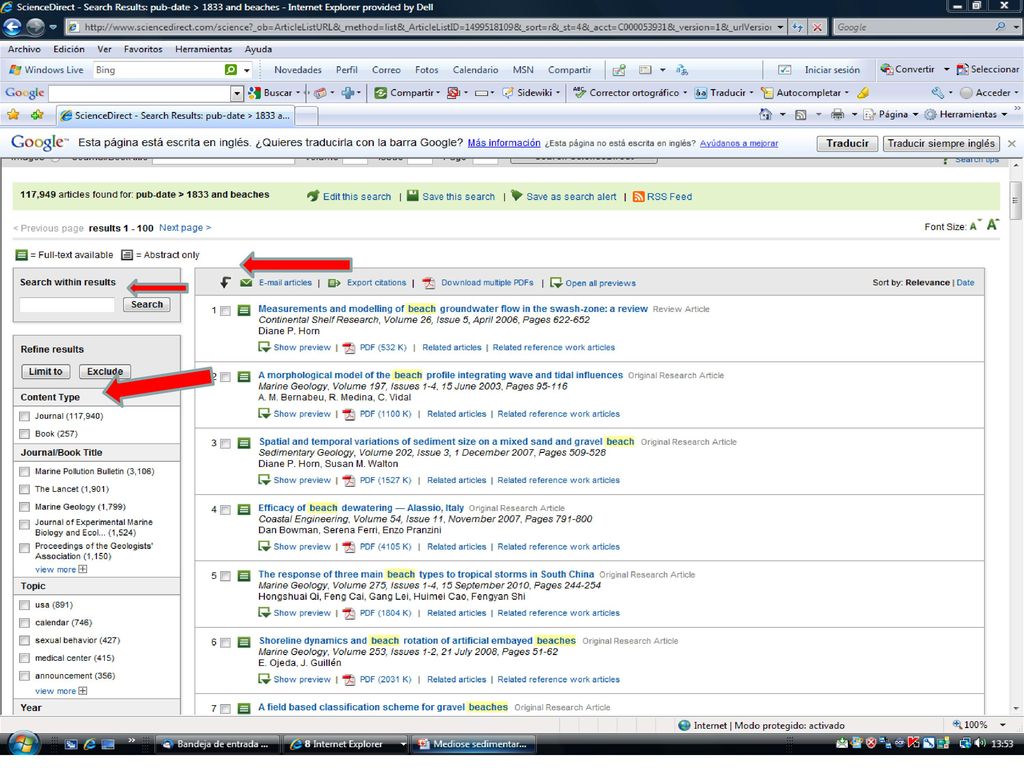The width and height of the screenshot is (1024, 768).
Task: Open the Traducir dropdown in Google toolbar
Action: coord(752,93)
